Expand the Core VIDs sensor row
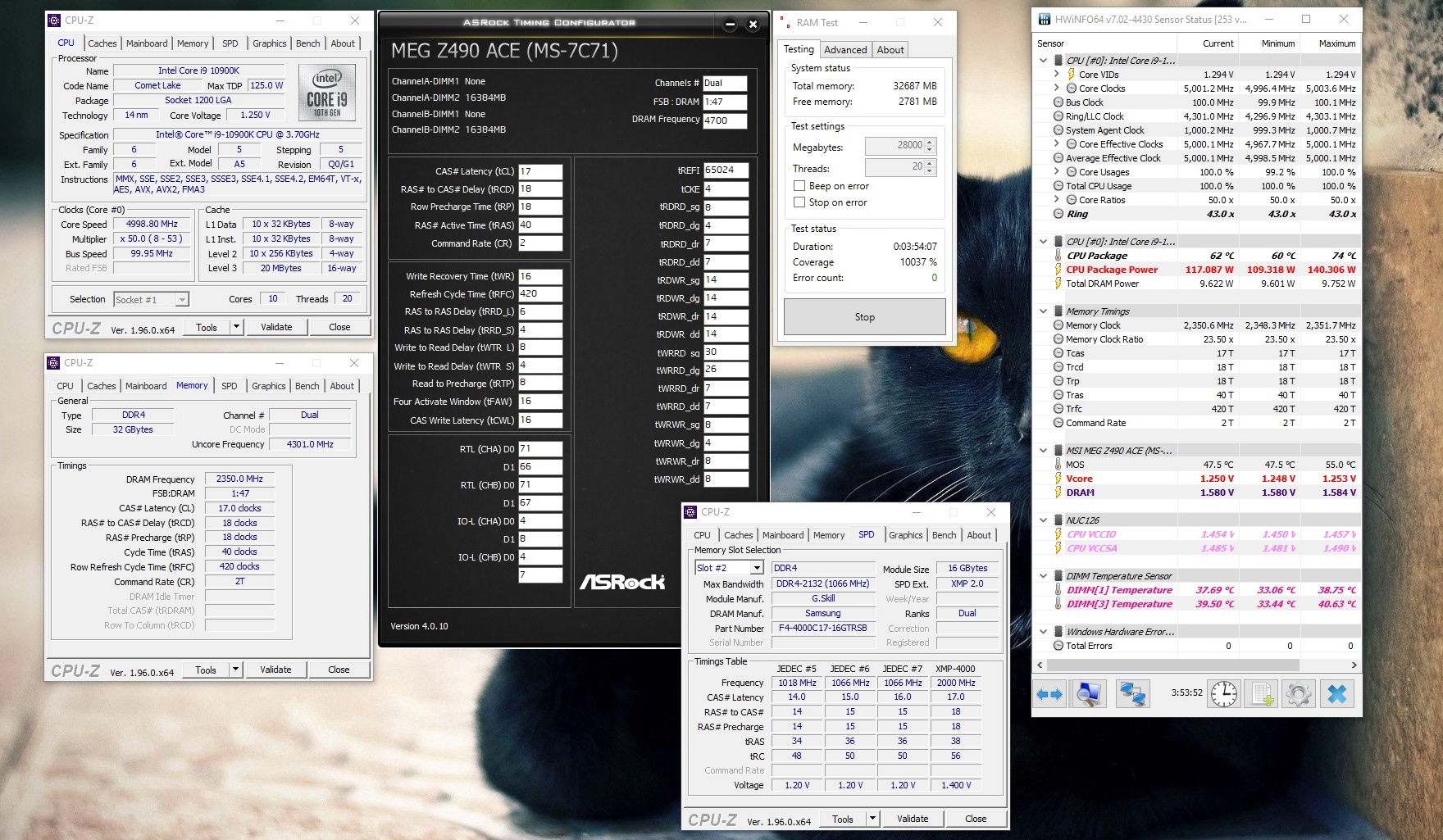 click(1057, 75)
